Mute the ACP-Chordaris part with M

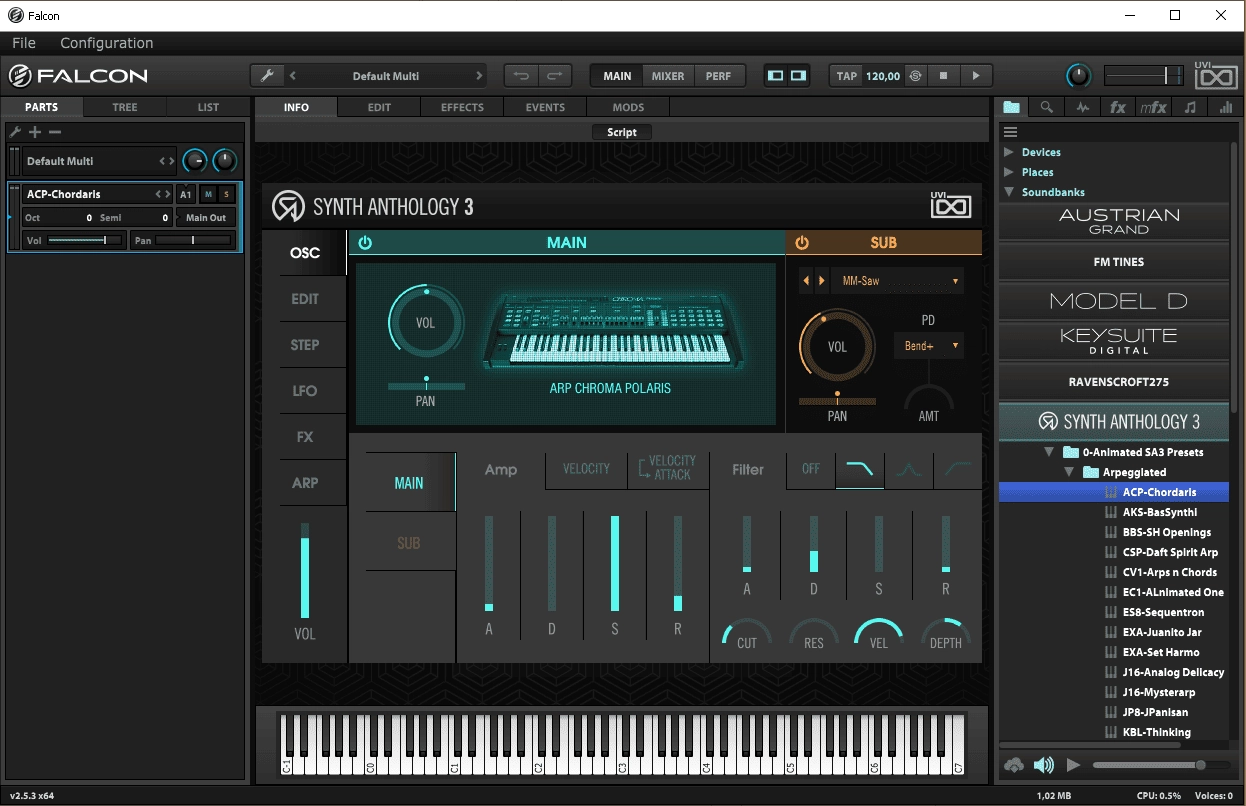pos(208,194)
